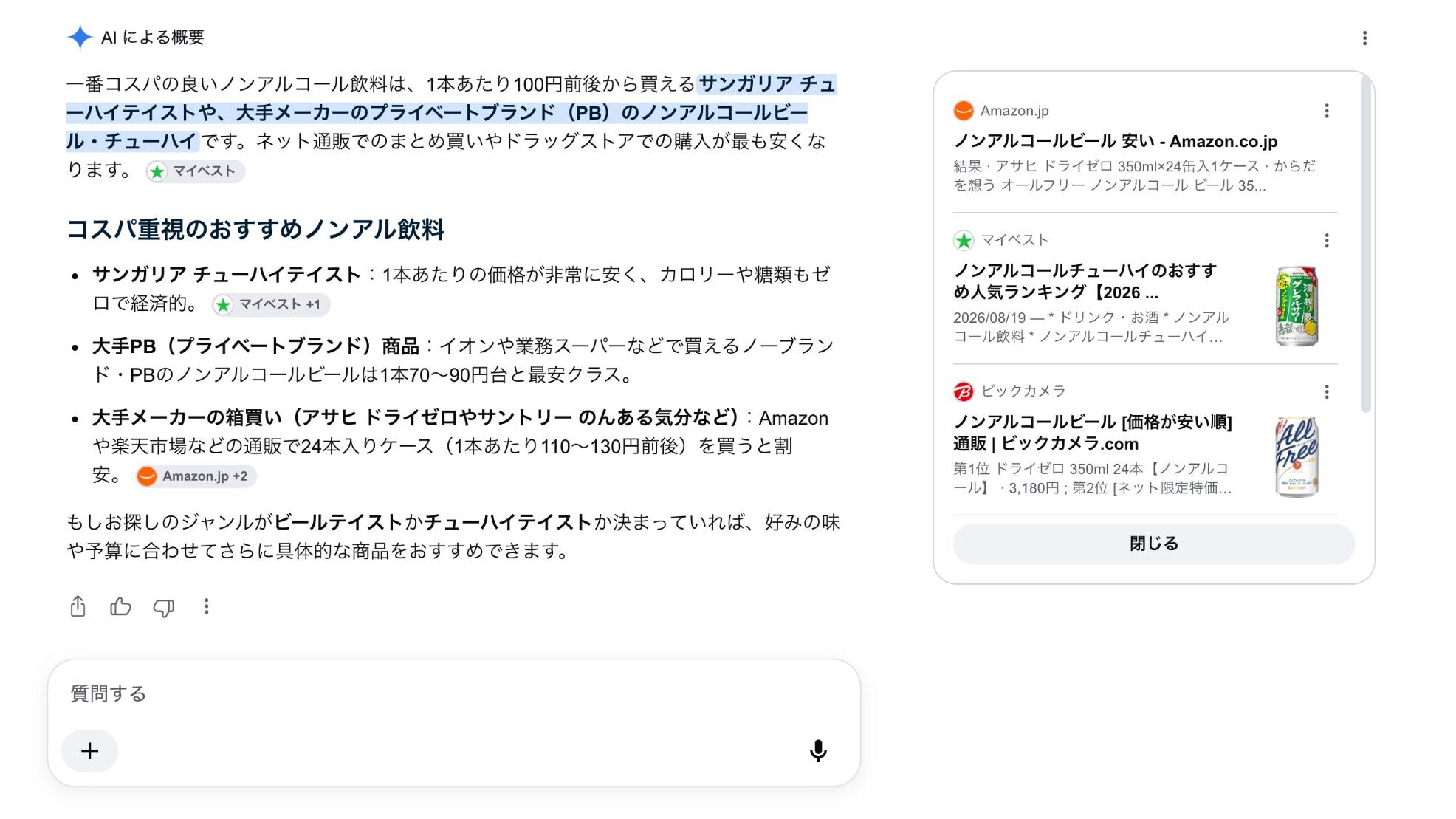Click the plus attachment button
The height and width of the screenshot is (819, 1456).
click(x=89, y=750)
